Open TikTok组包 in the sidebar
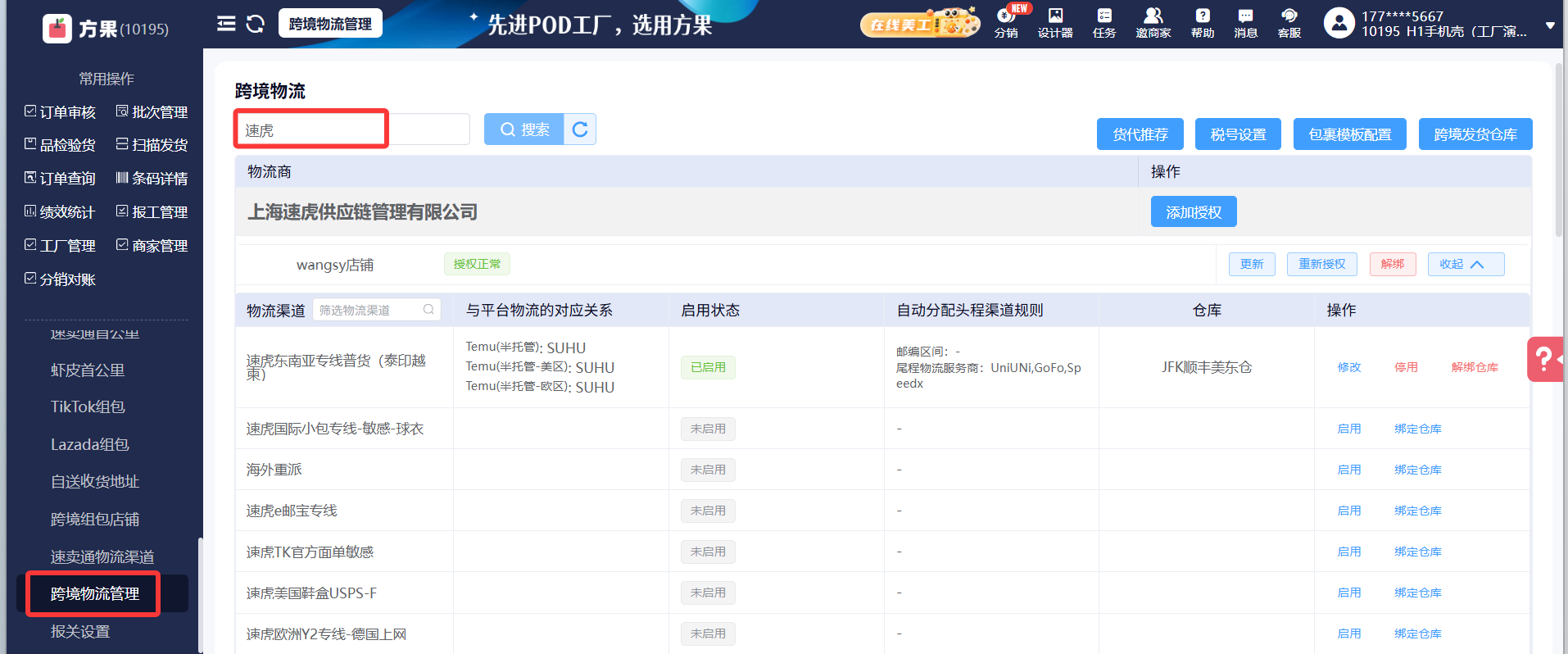Image resolution: width=1568 pixels, height=654 pixels. [x=88, y=407]
